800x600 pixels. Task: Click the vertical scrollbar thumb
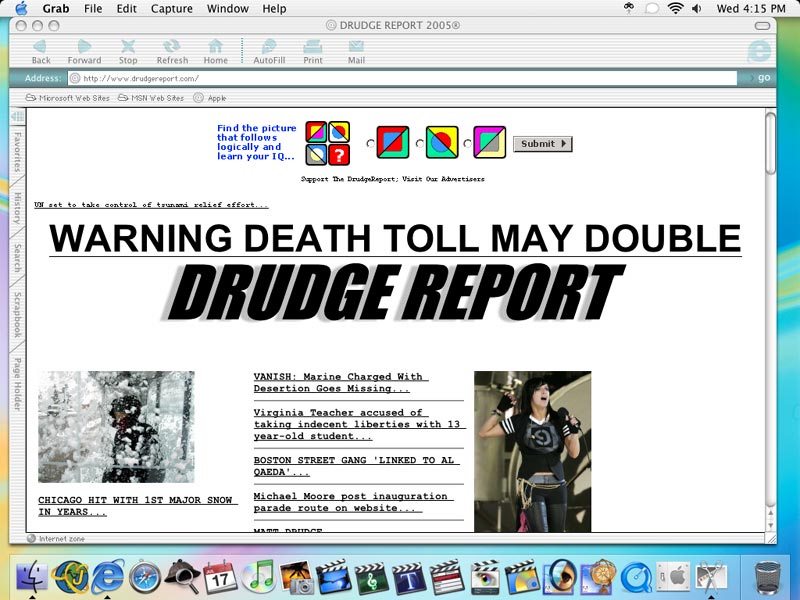(771, 143)
